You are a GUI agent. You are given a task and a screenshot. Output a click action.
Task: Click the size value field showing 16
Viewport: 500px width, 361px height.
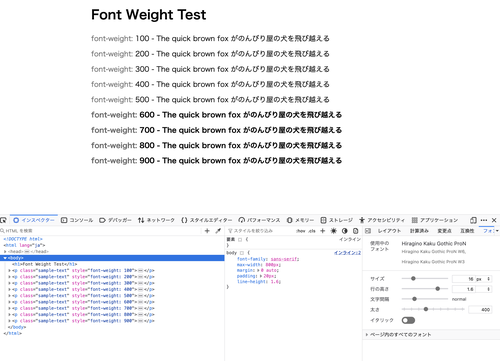[x=463, y=279]
